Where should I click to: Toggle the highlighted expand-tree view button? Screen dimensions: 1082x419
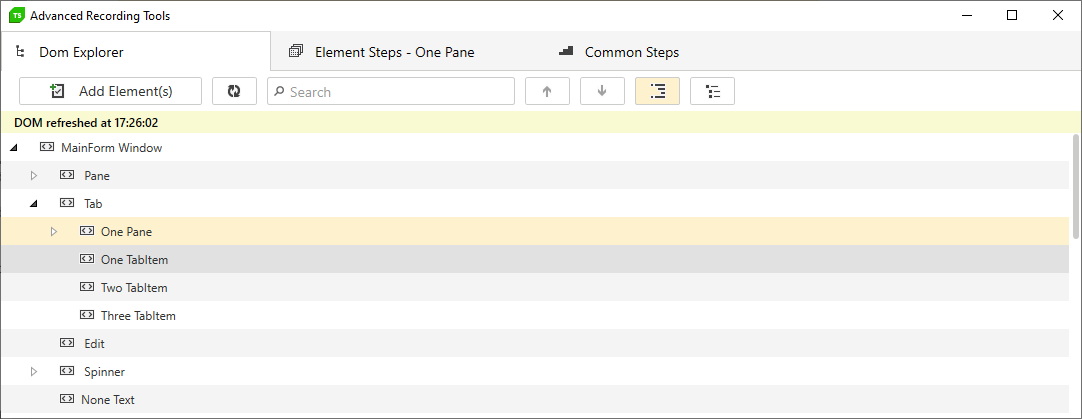[x=658, y=91]
